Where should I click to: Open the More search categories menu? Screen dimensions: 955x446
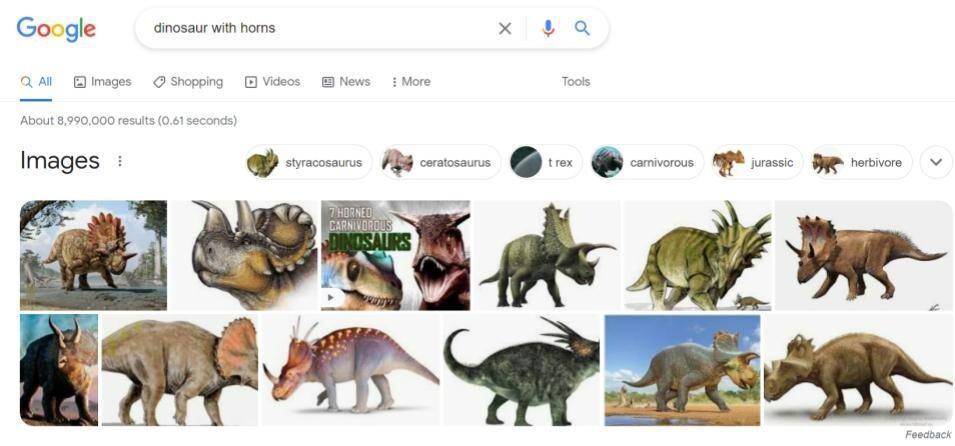(411, 82)
